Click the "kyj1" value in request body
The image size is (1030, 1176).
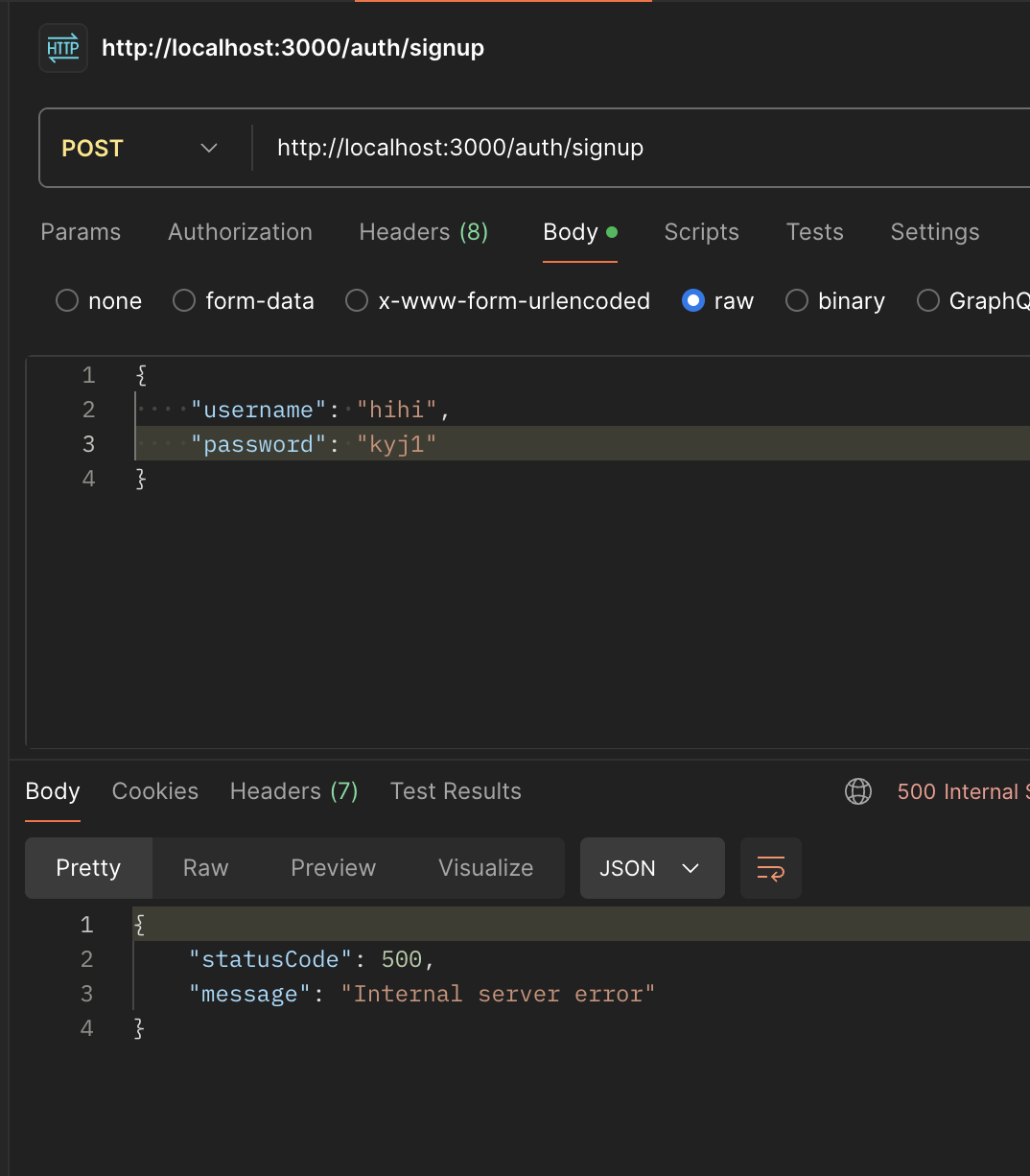pos(397,444)
